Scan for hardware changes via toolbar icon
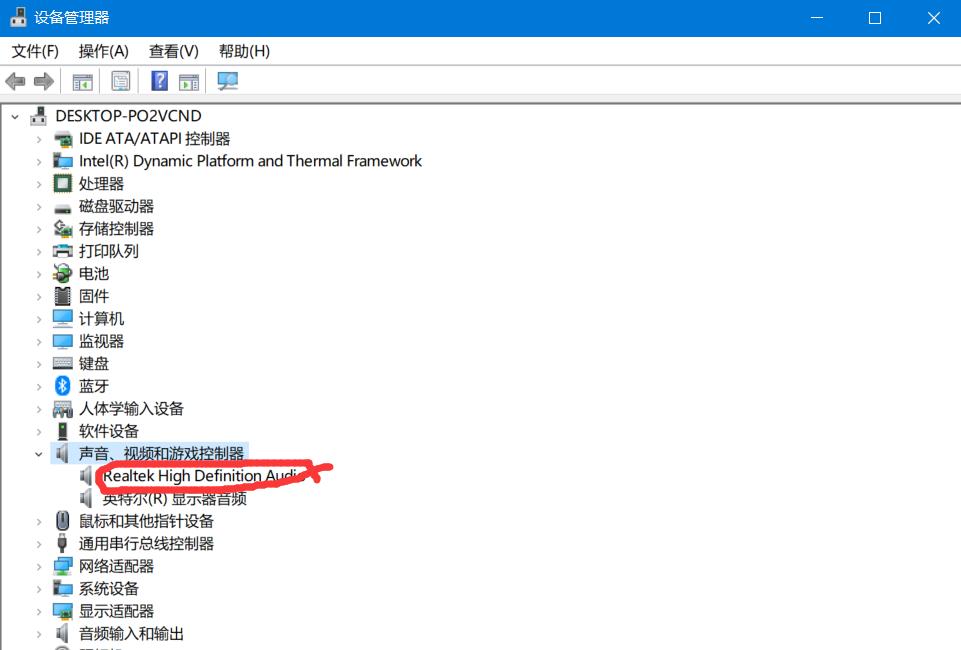961x650 pixels. [226, 81]
